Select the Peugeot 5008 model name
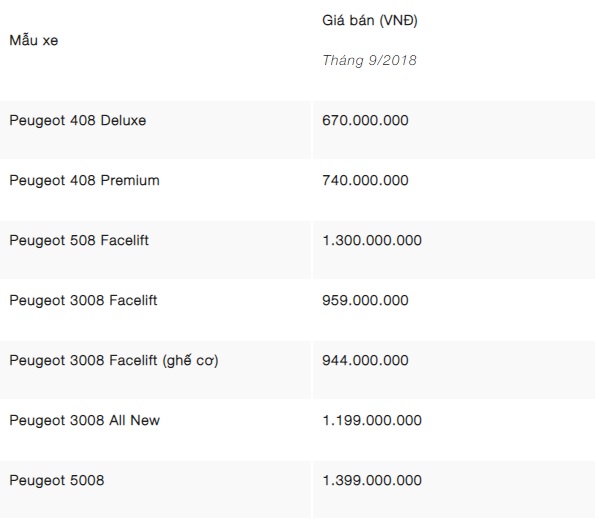 (57, 480)
